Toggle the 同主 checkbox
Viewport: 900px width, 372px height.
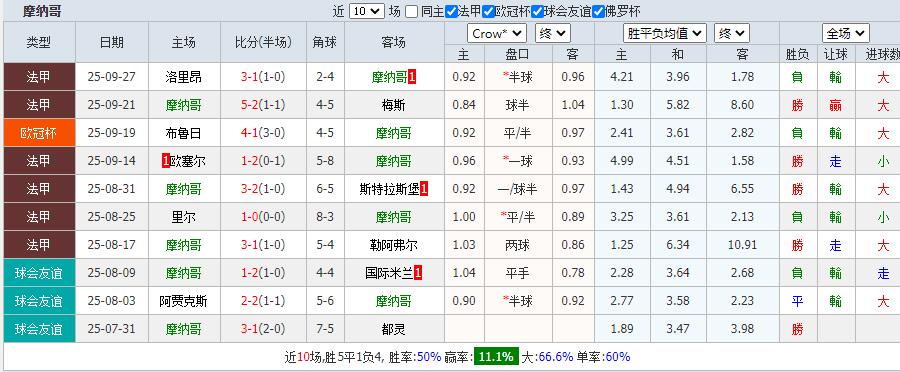pyautogui.click(x=411, y=11)
